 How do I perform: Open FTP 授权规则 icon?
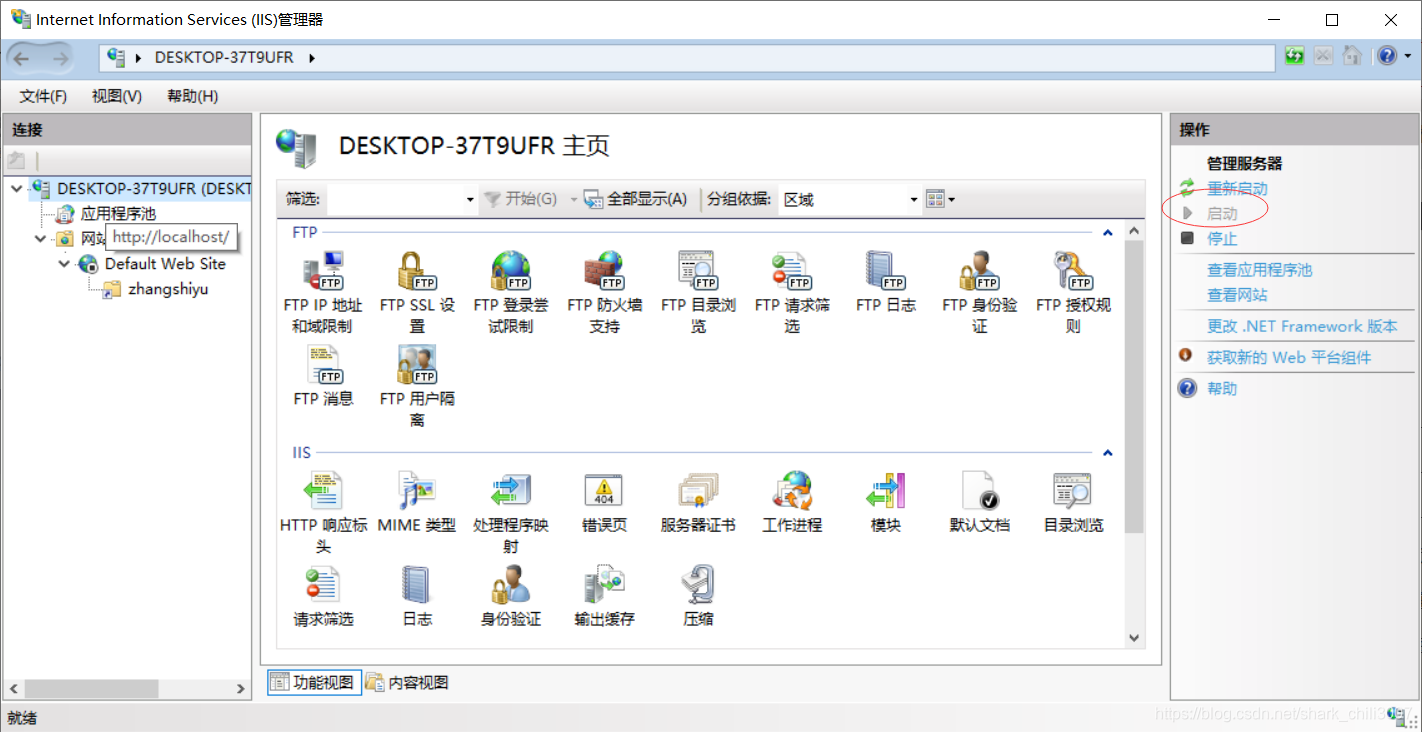click(1073, 270)
